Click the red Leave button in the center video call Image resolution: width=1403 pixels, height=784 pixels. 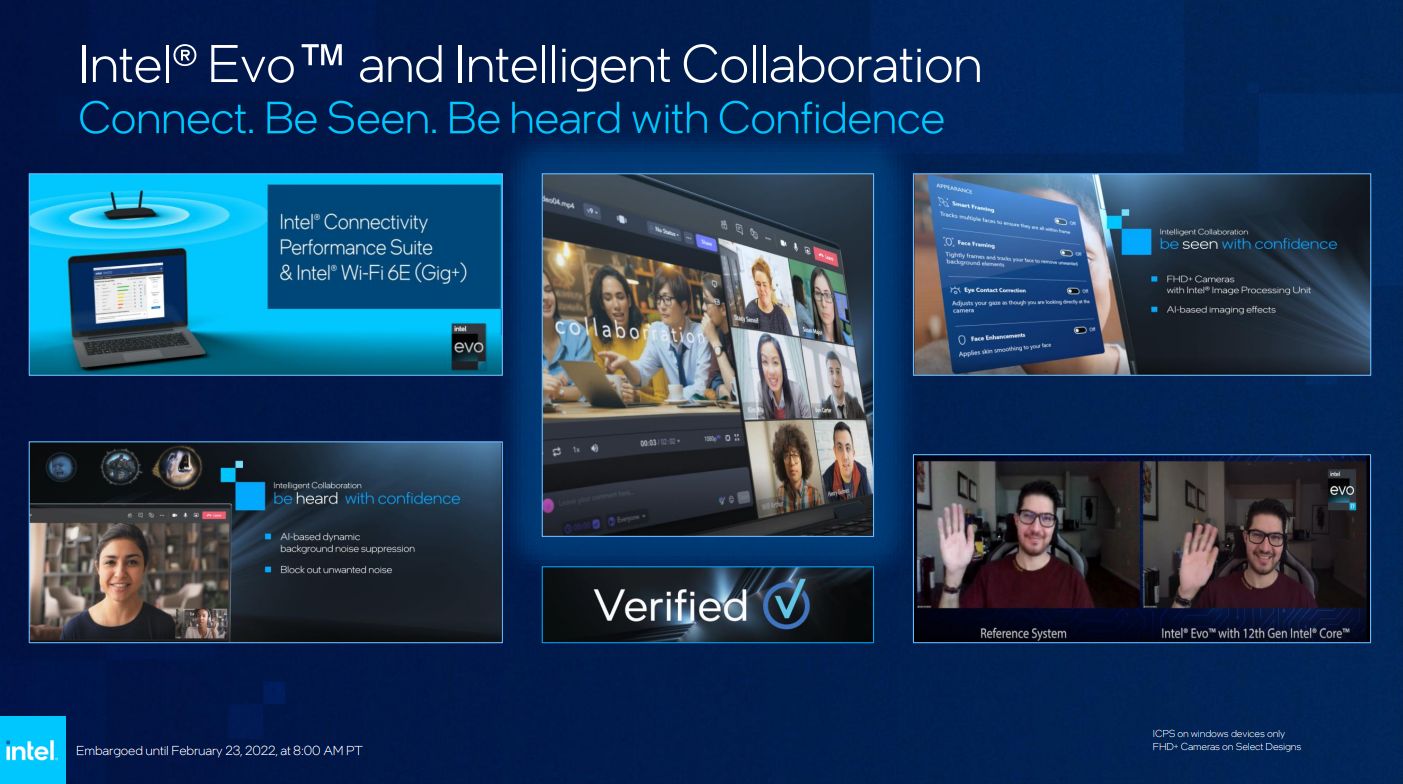pos(826,256)
